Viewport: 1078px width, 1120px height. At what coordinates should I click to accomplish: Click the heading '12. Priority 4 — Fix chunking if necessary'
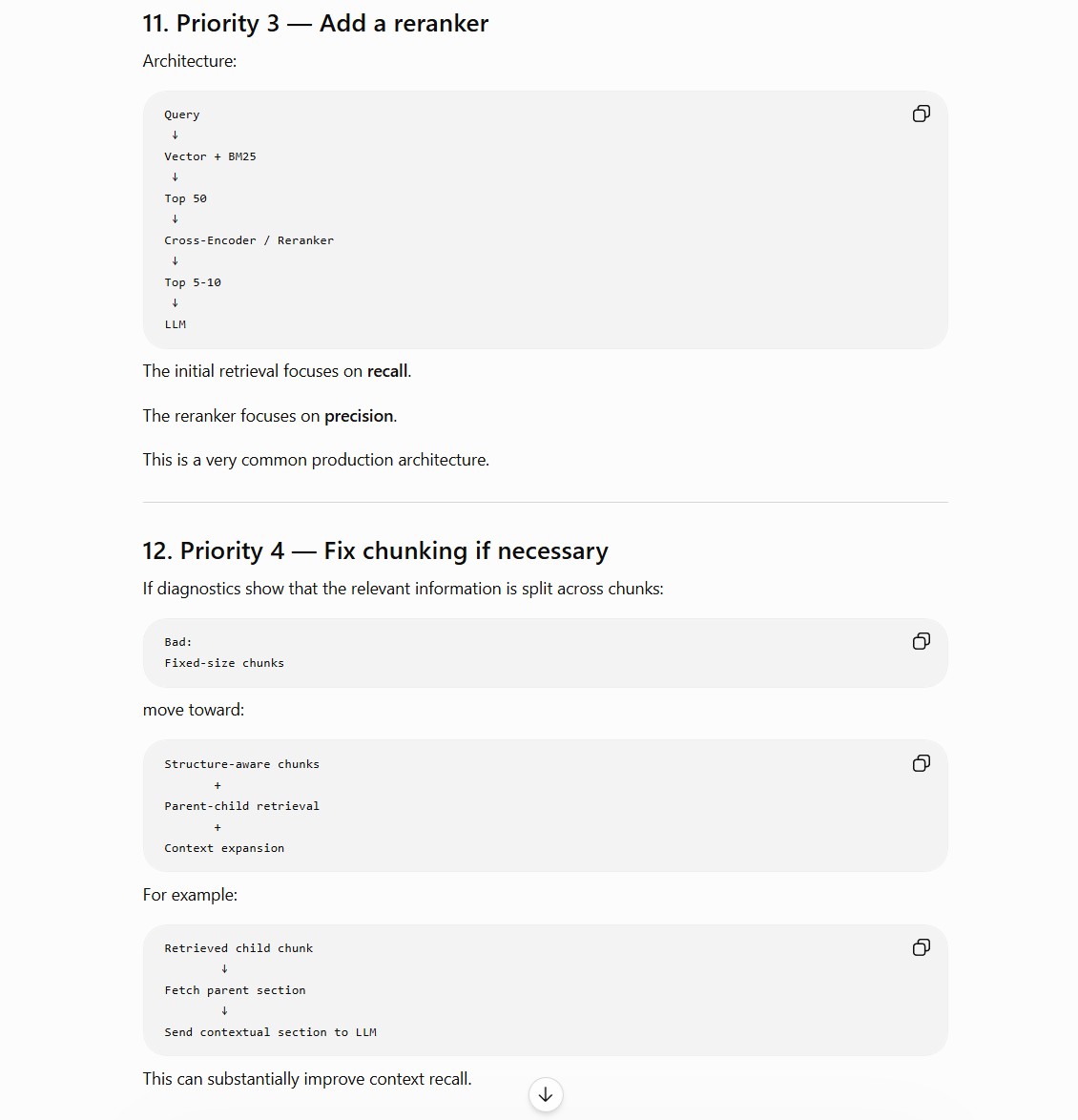pos(375,550)
